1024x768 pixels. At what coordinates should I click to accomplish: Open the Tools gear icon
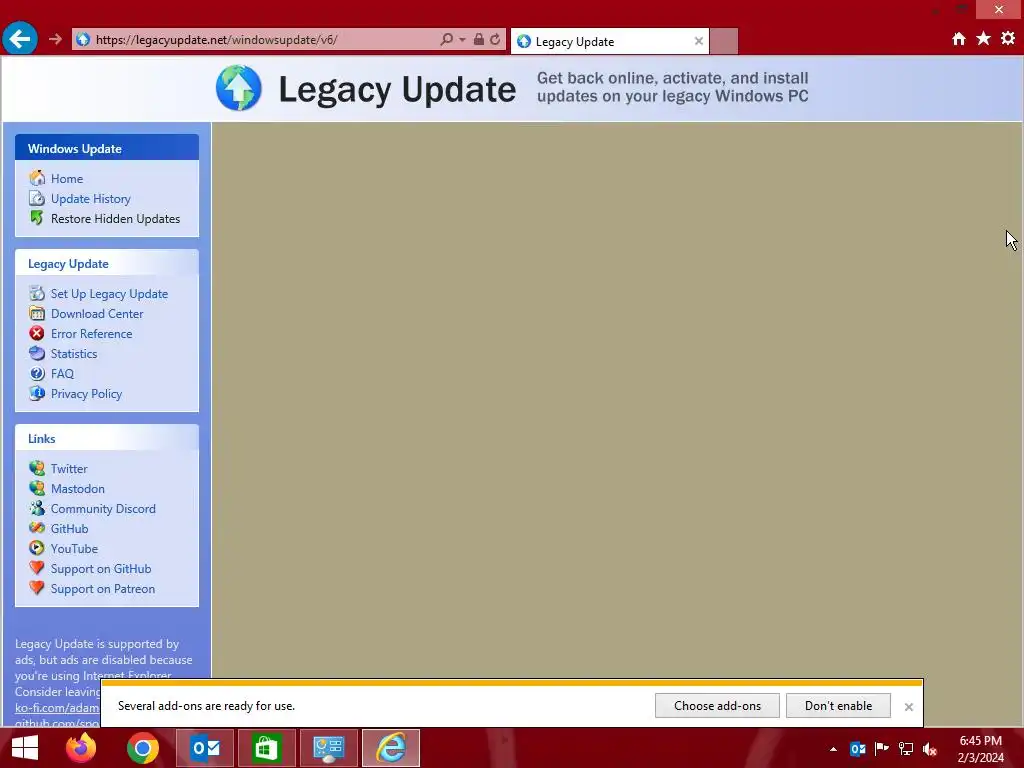tap(1008, 39)
